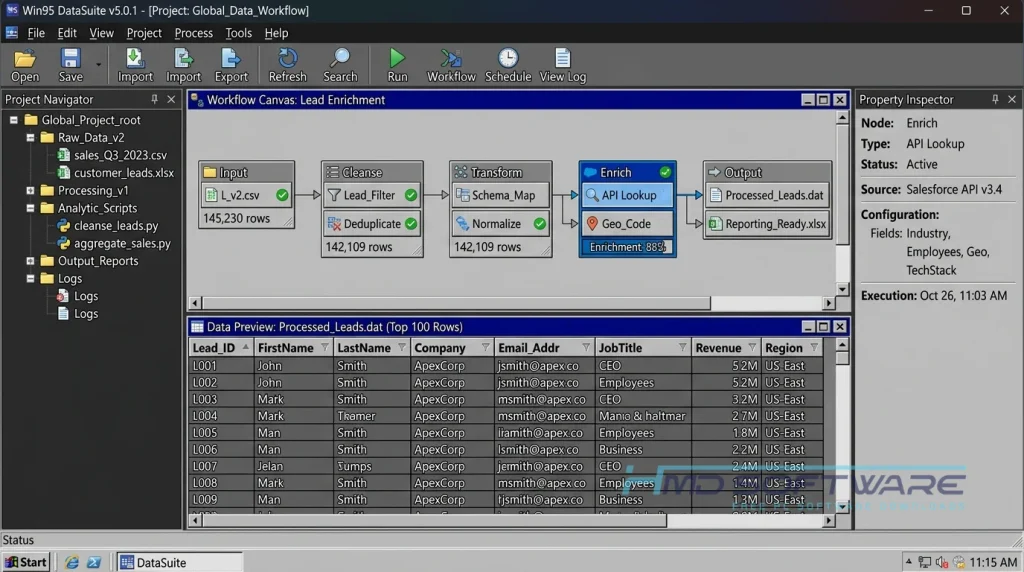Open Search from the toolbar
Screen dimensions: 1024x572
(x=340, y=65)
